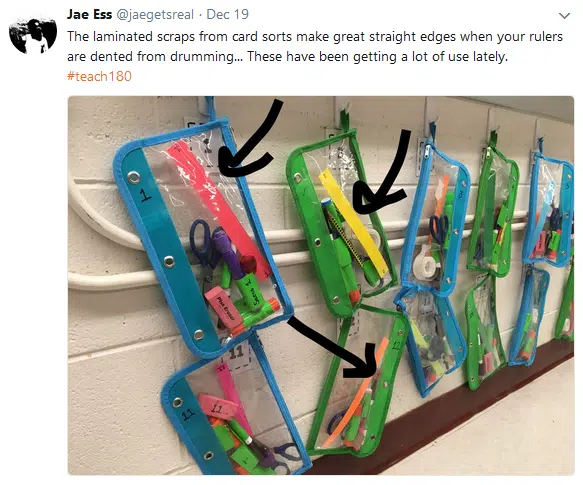583x485 pixels.
Task: Click the paper label numbered 11 on the wall
Action: tap(236, 355)
